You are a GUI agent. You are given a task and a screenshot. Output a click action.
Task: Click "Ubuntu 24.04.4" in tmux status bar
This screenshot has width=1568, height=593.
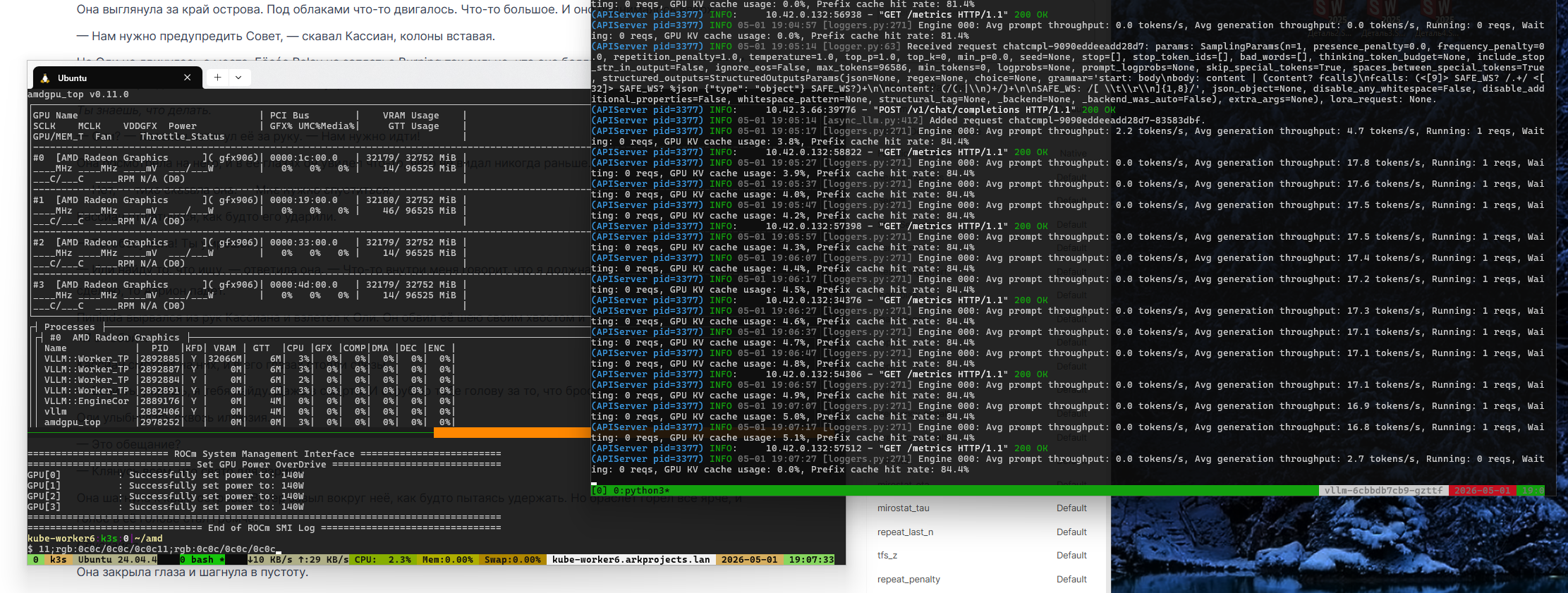coord(117,560)
